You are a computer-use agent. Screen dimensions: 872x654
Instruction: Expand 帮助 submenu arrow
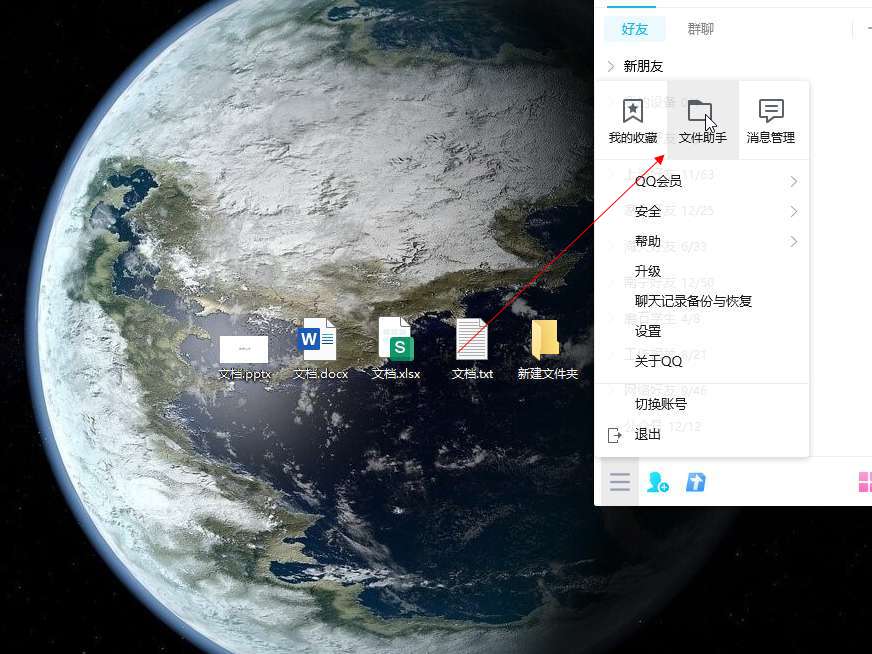[x=794, y=241]
